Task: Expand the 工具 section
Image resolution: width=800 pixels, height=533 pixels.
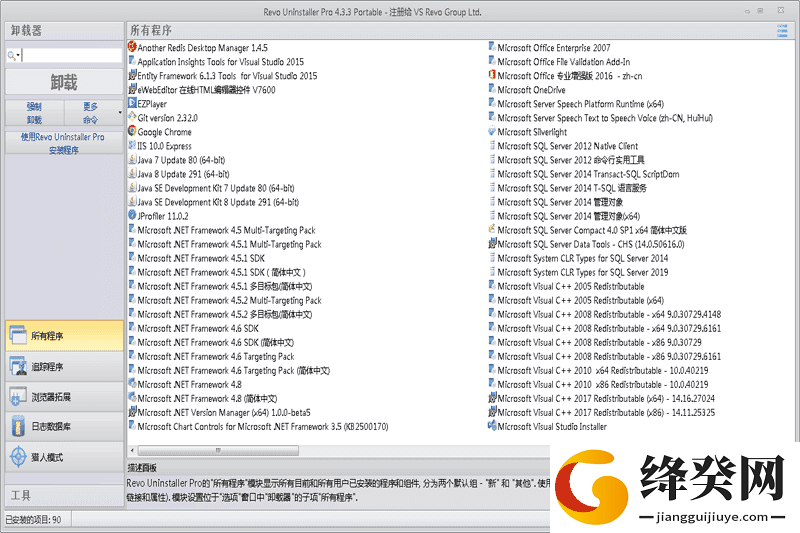Action: point(64,495)
